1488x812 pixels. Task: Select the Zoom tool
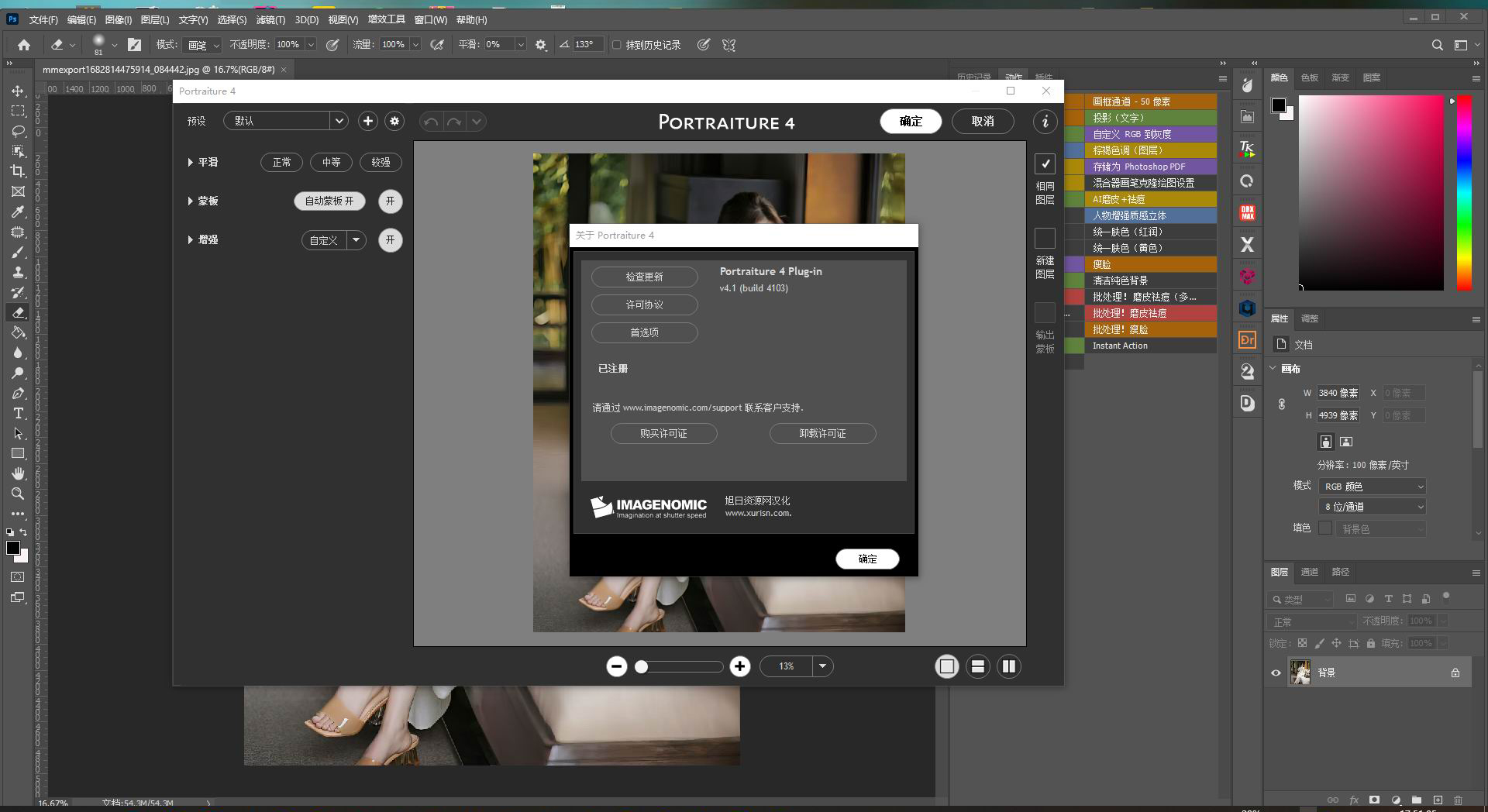pos(18,494)
